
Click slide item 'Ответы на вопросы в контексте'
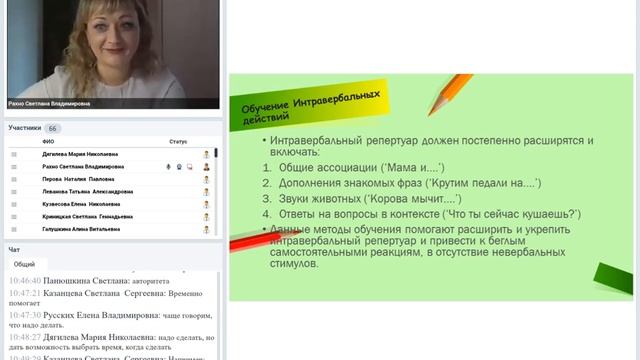point(430,214)
